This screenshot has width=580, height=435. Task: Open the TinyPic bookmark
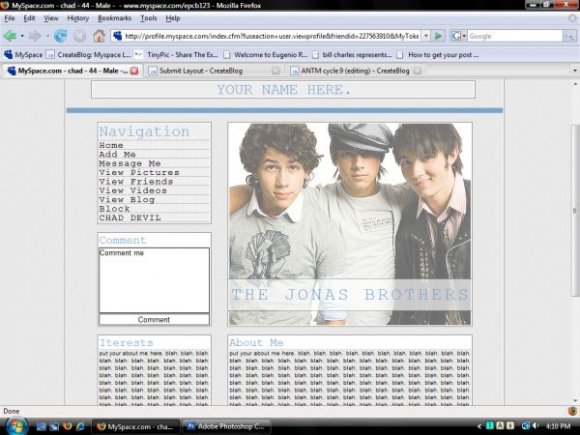point(176,55)
